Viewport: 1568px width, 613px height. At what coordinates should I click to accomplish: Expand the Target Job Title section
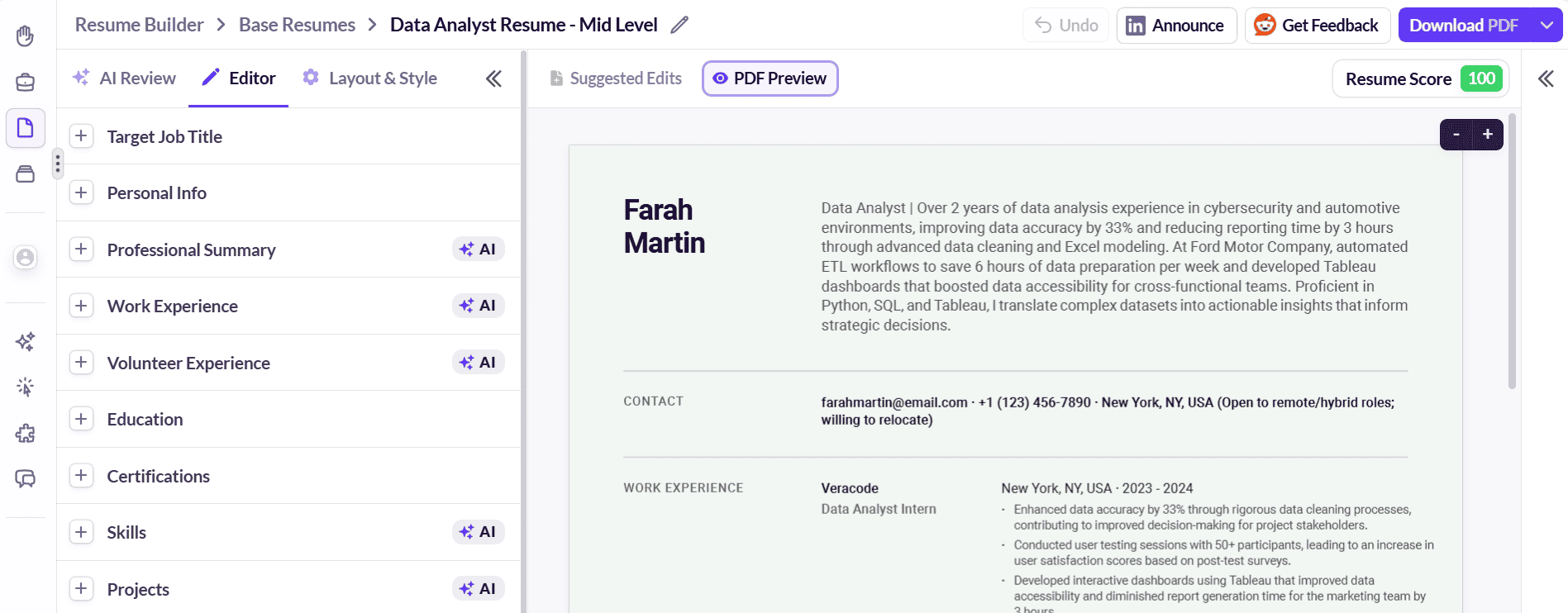[81, 136]
